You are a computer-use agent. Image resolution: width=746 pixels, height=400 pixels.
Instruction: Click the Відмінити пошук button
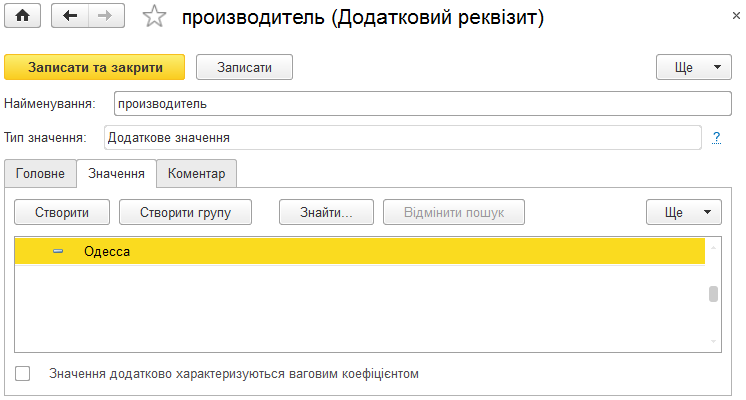454,212
